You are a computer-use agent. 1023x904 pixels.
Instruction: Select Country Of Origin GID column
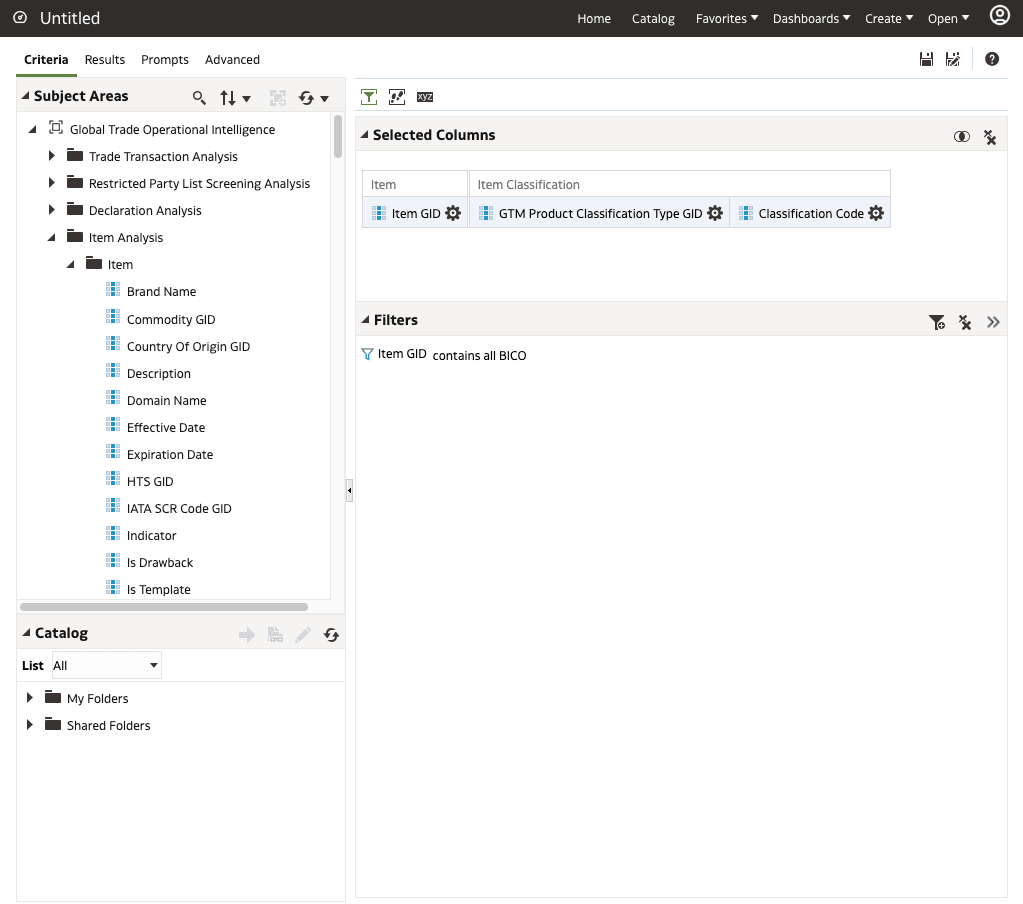coord(188,346)
